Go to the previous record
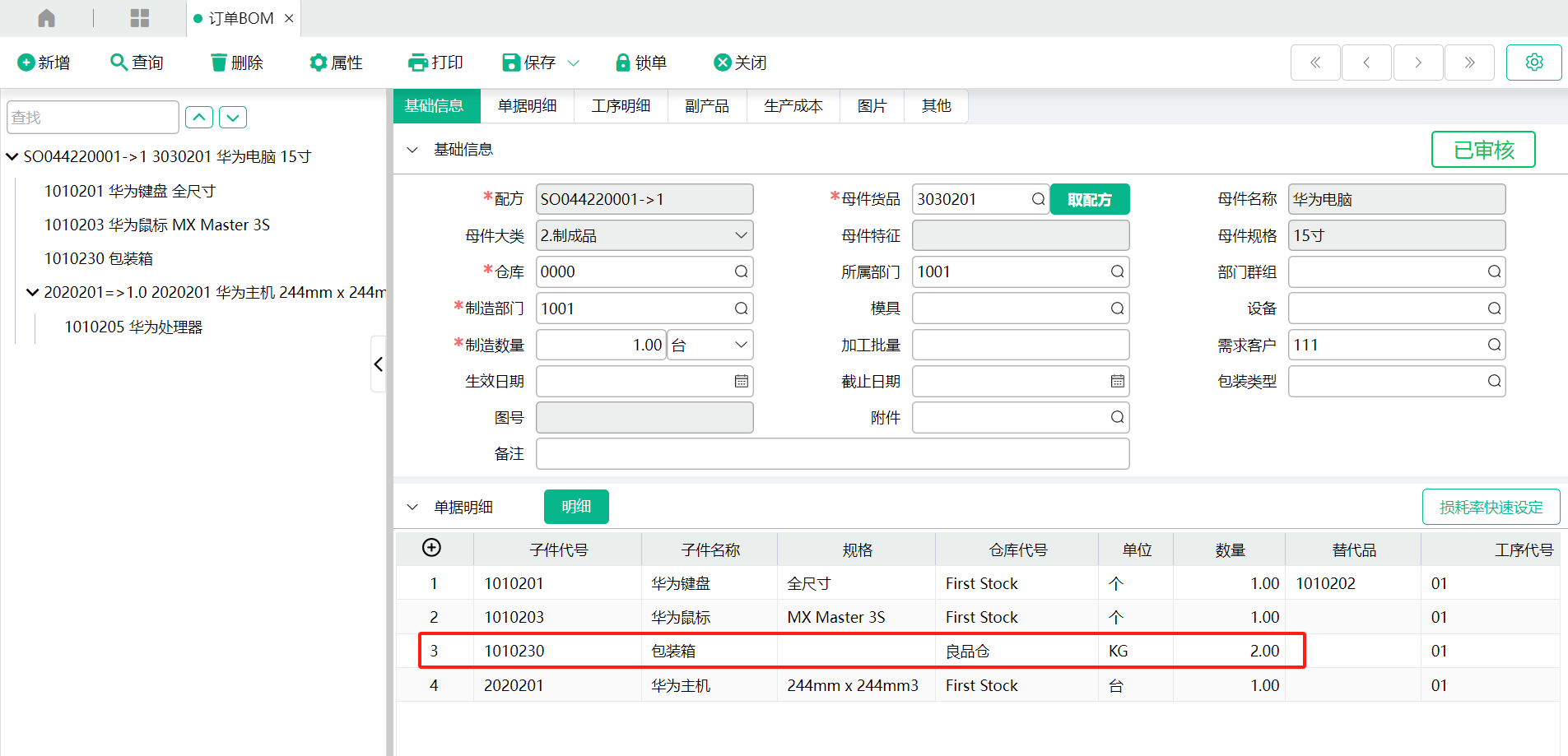Screen dimensions: 1568x756 [1366, 63]
